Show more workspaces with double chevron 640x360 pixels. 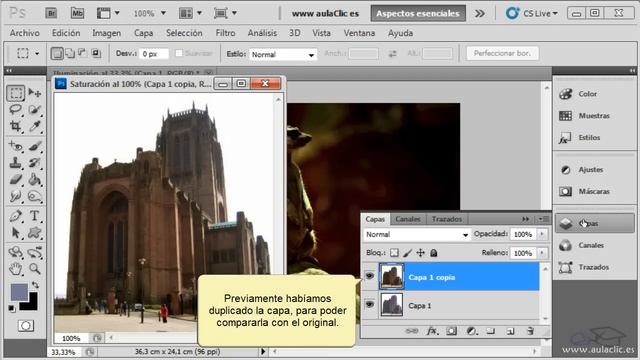coord(480,13)
